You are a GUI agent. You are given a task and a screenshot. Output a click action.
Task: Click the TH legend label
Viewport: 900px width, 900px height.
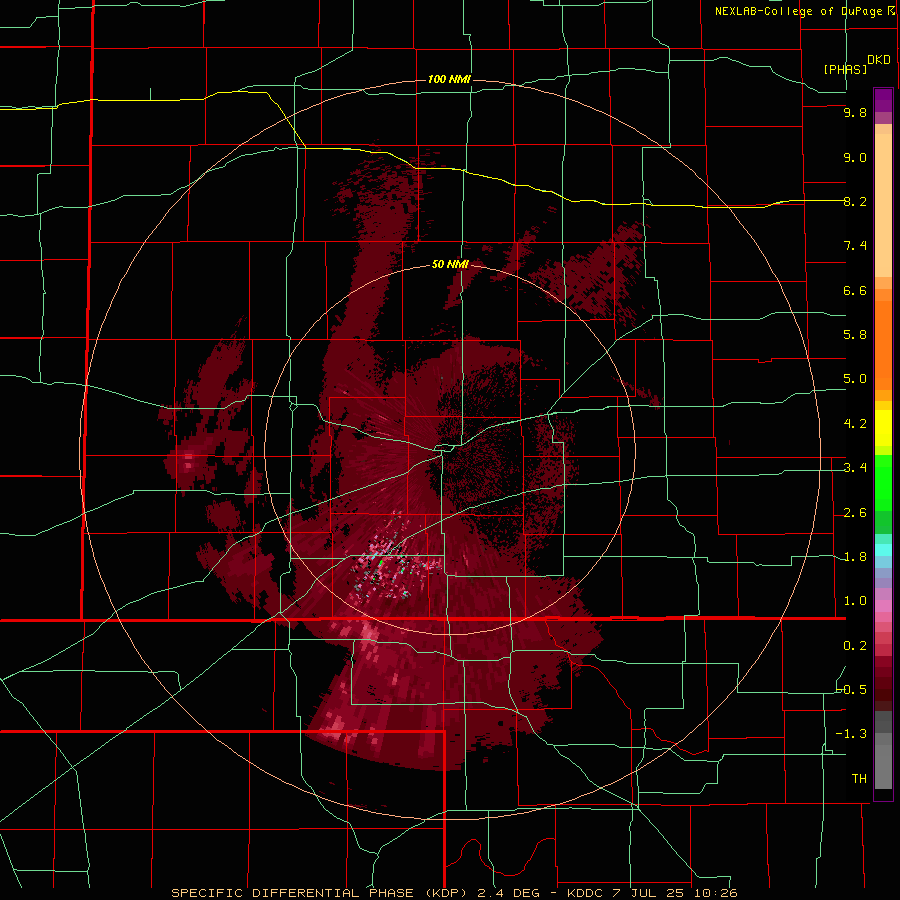(x=859, y=779)
